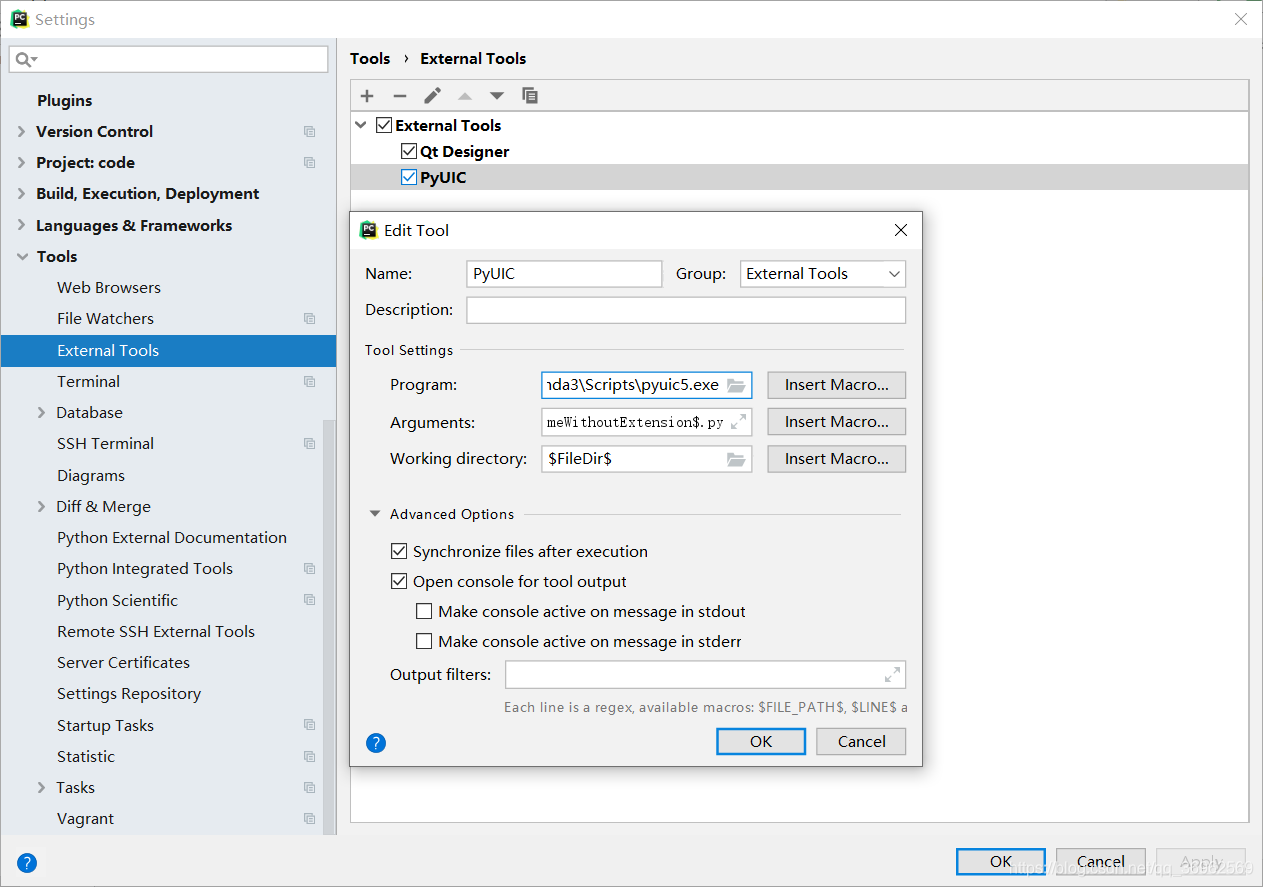The width and height of the screenshot is (1263, 887).
Task: Select Web Browsers settings page
Action: click(109, 288)
